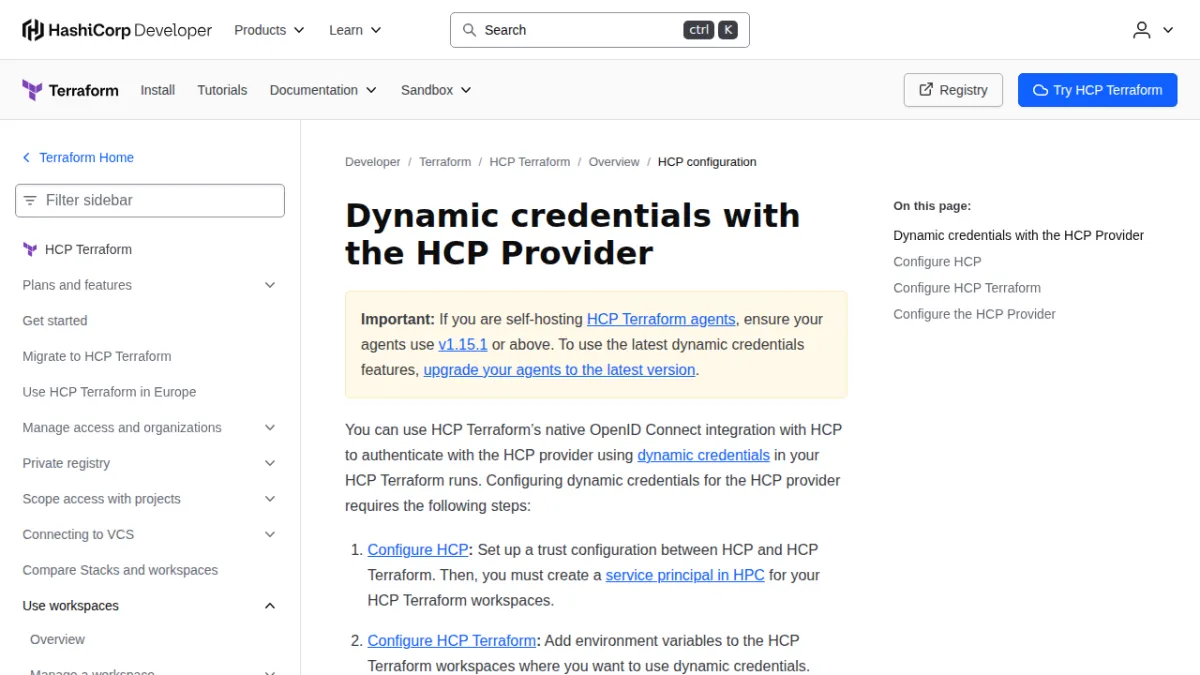Image resolution: width=1200 pixels, height=675 pixels.
Task: Open the HCP Terraform agents link
Action: point(661,319)
